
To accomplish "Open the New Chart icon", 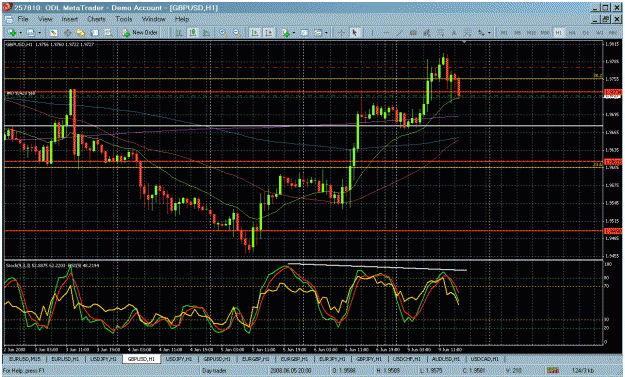I will pyautogui.click(x=12, y=33).
